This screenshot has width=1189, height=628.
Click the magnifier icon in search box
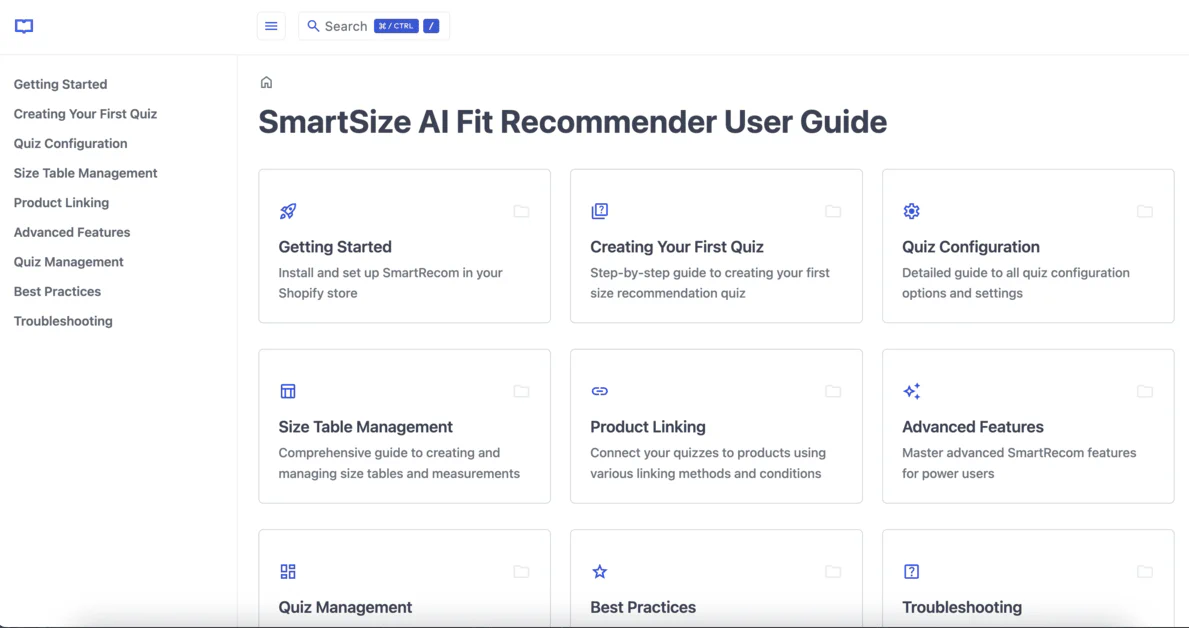pos(313,26)
